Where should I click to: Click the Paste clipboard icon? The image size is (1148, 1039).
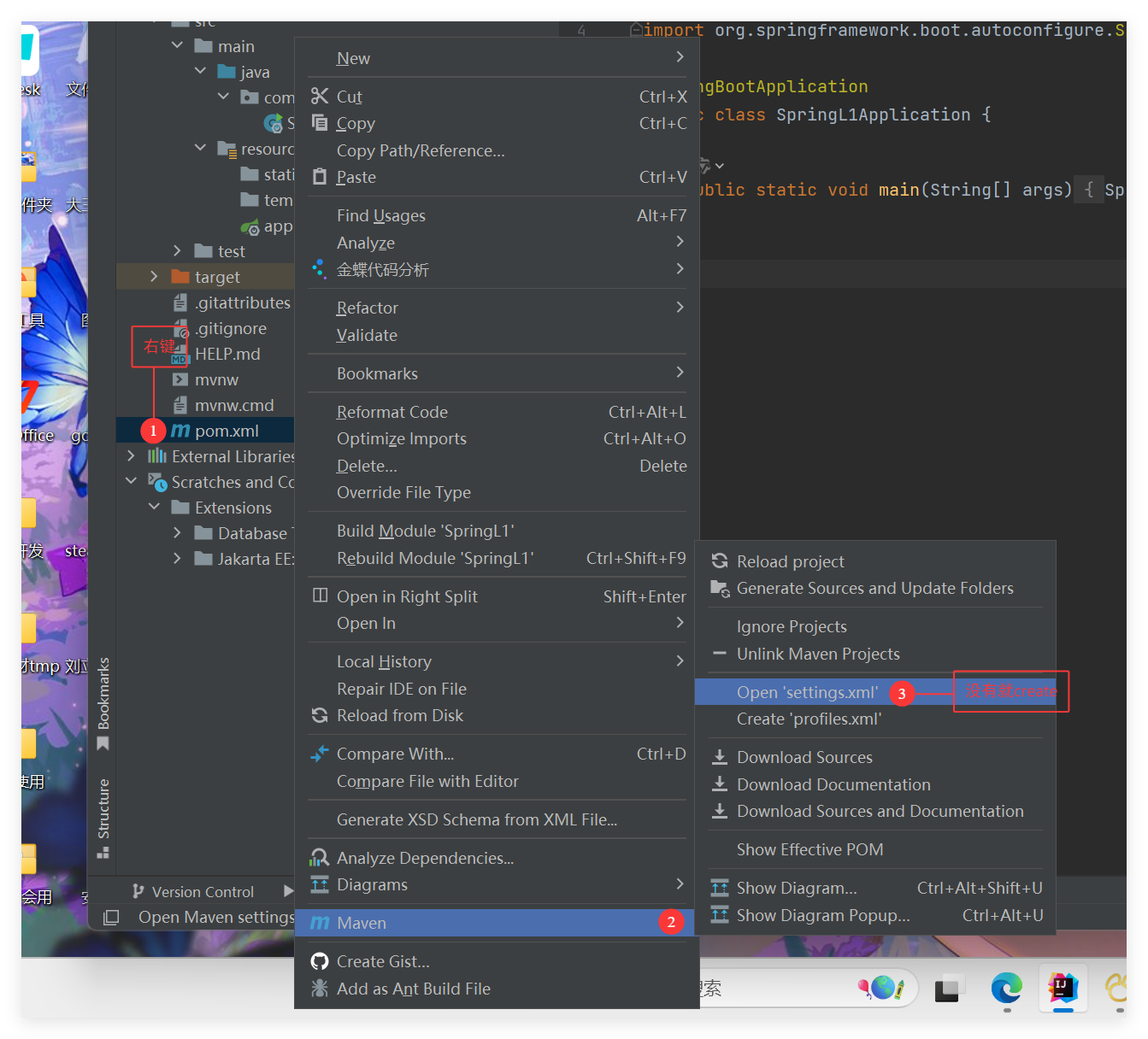(320, 176)
